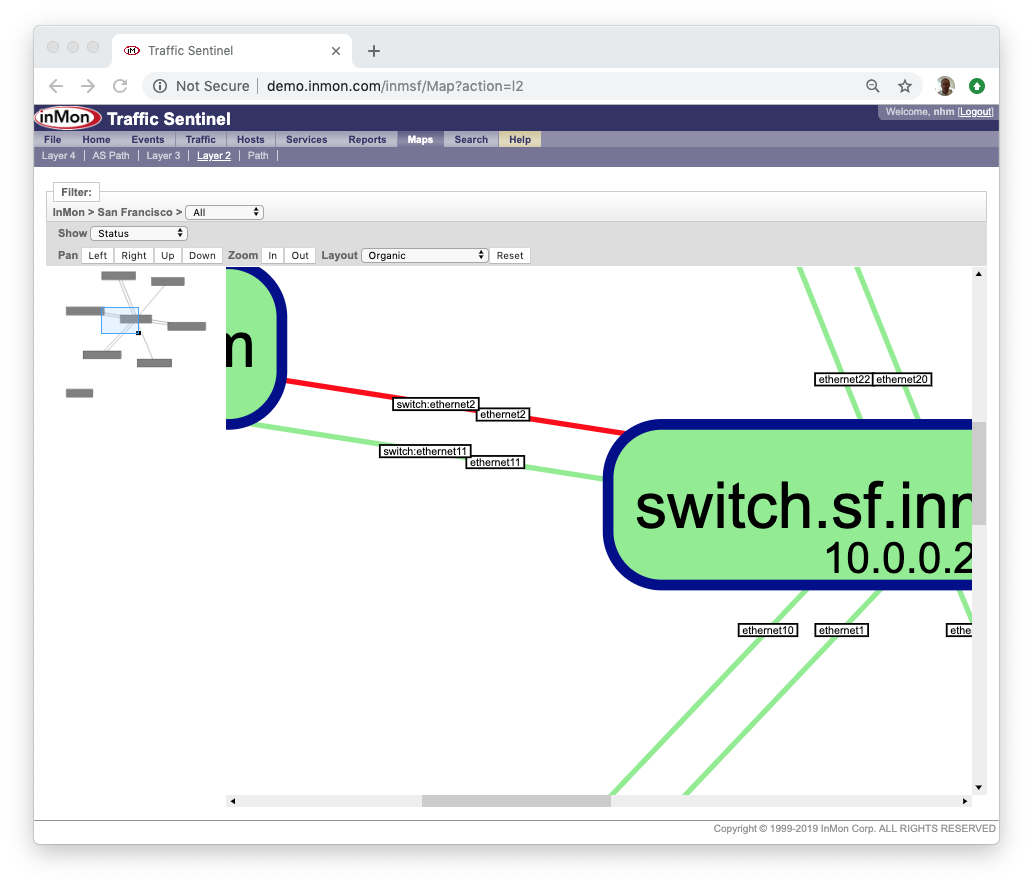Open the Show Status dropdown
Screen dimensions: 1033x886
click(139, 233)
